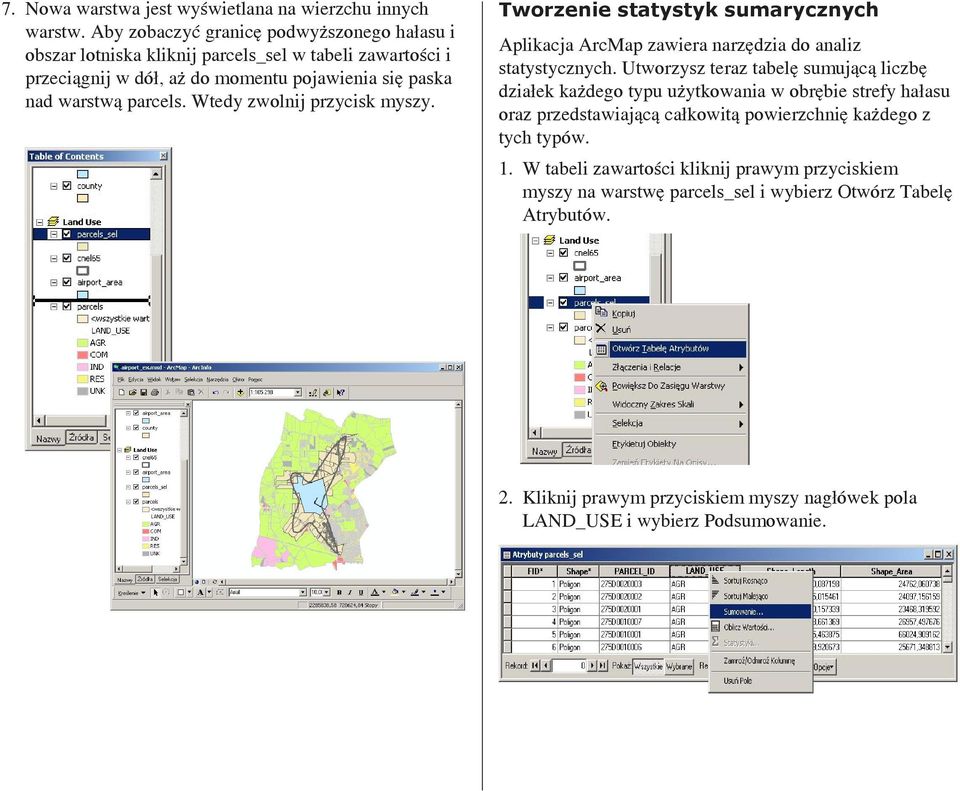Image resolution: width=960 pixels, height=791 pixels.
Task: Collapse county layer in Table of Contents panel
Action: click(54, 186)
